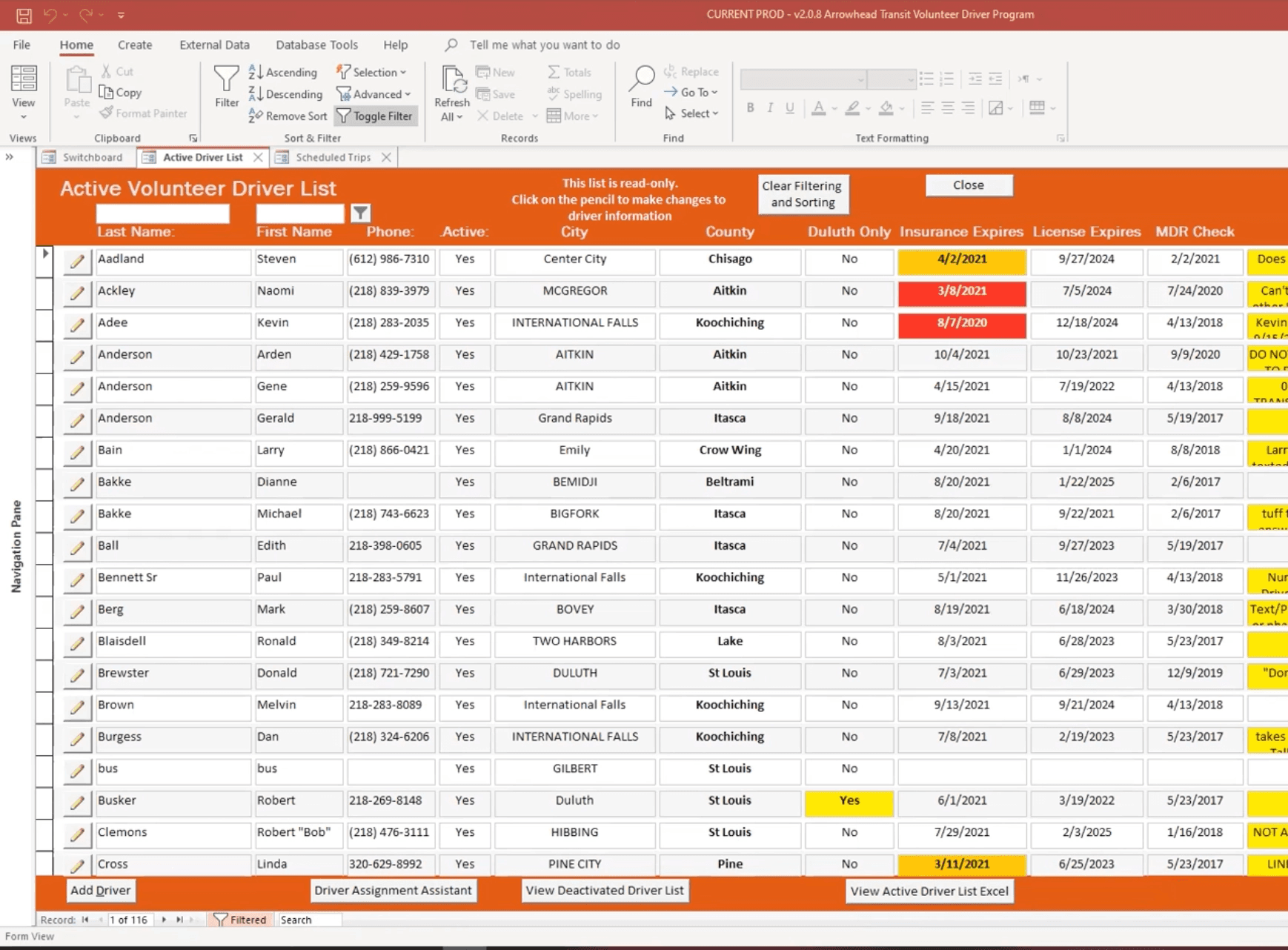This screenshot has height=950, width=1288.
Task: Click the Save icon in title bar
Action: click(24, 15)
